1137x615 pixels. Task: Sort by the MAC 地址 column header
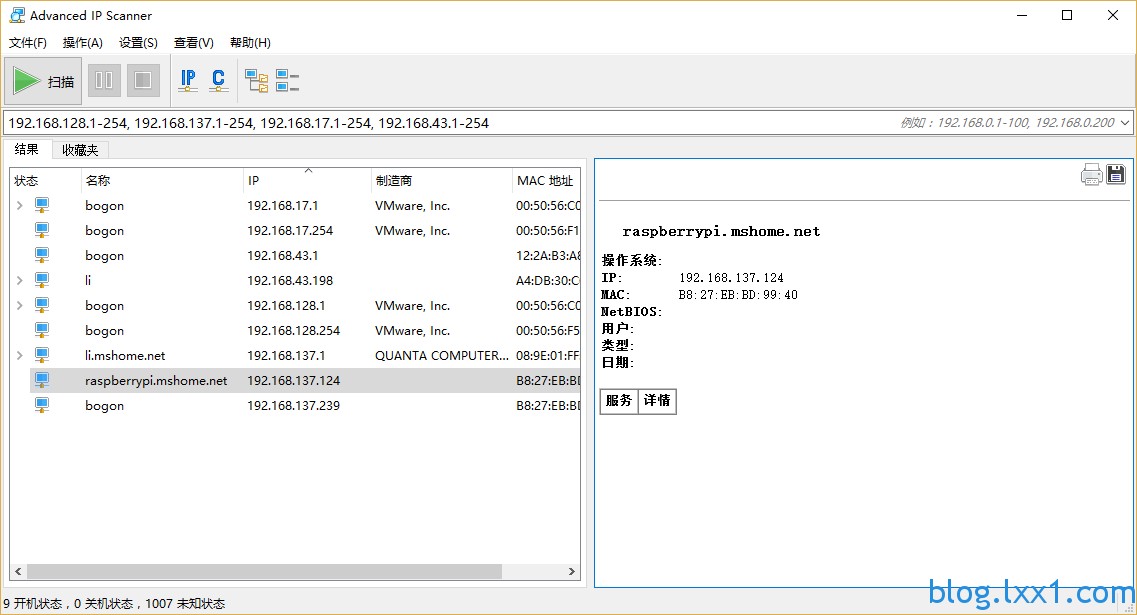tap(545, 181)
